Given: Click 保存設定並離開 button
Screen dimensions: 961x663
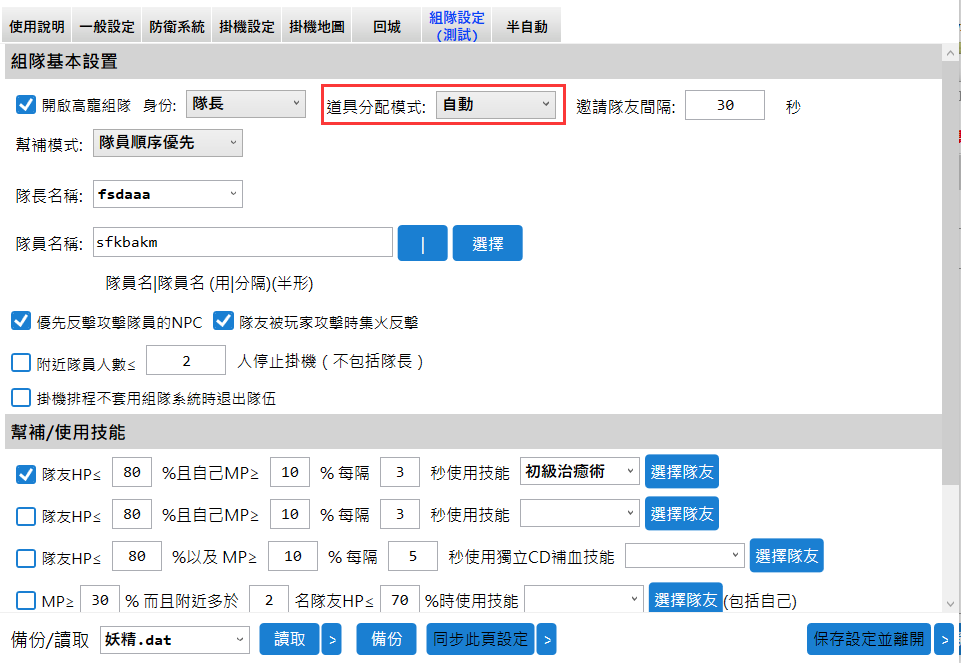Looking at the screenshot, I should 868,639.
